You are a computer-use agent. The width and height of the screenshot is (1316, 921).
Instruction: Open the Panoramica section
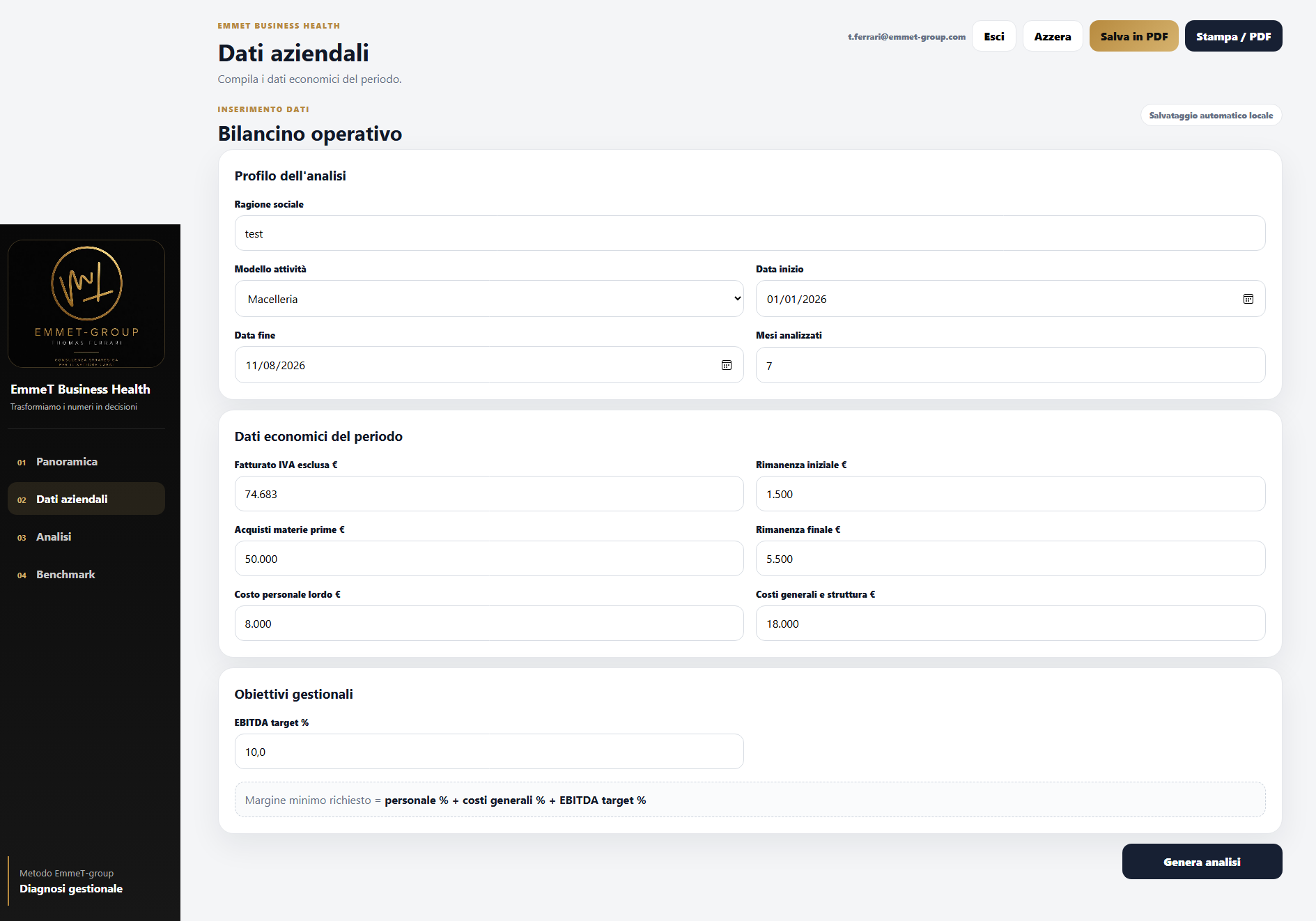(86, 461)
